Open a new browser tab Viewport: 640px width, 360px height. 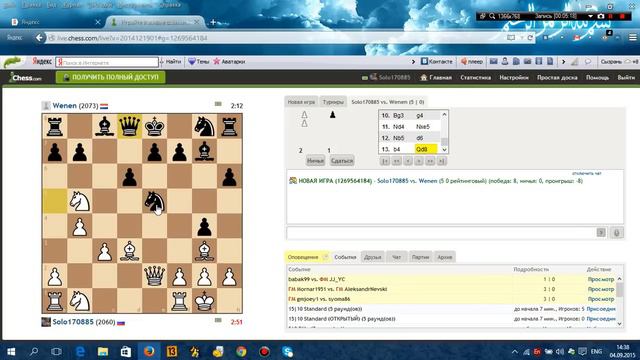click(x=213, y=22)
